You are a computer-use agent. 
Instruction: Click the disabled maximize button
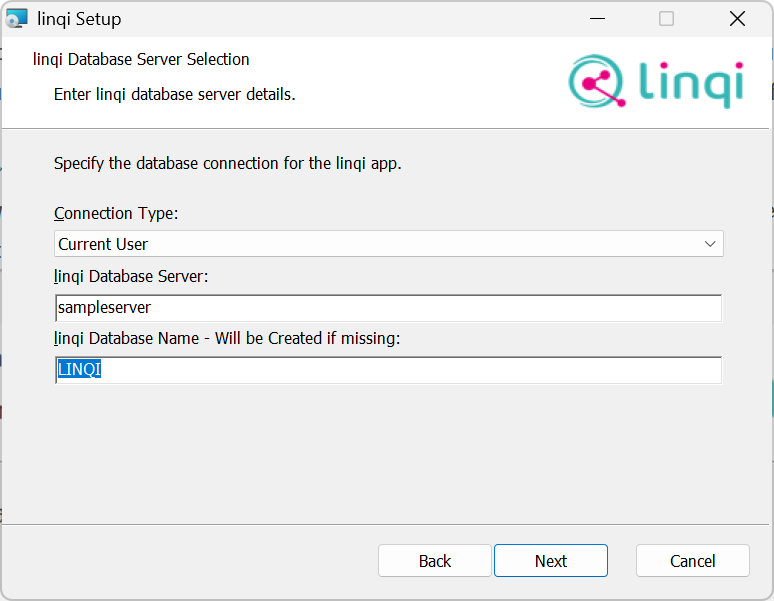666,19
